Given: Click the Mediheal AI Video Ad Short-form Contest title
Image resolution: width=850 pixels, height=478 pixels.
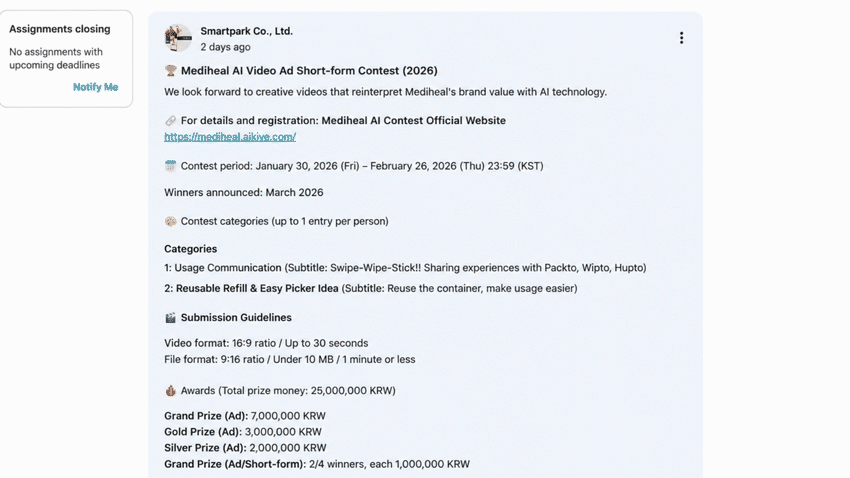Looking at the screenshot, I should [309, 70].
